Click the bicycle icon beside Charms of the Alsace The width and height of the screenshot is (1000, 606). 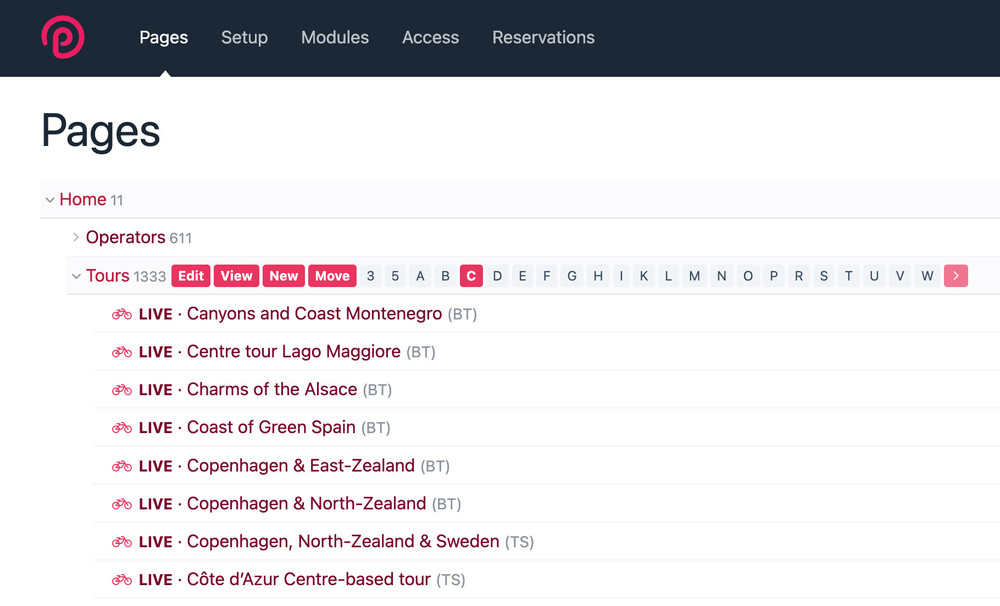pos(122,390)
